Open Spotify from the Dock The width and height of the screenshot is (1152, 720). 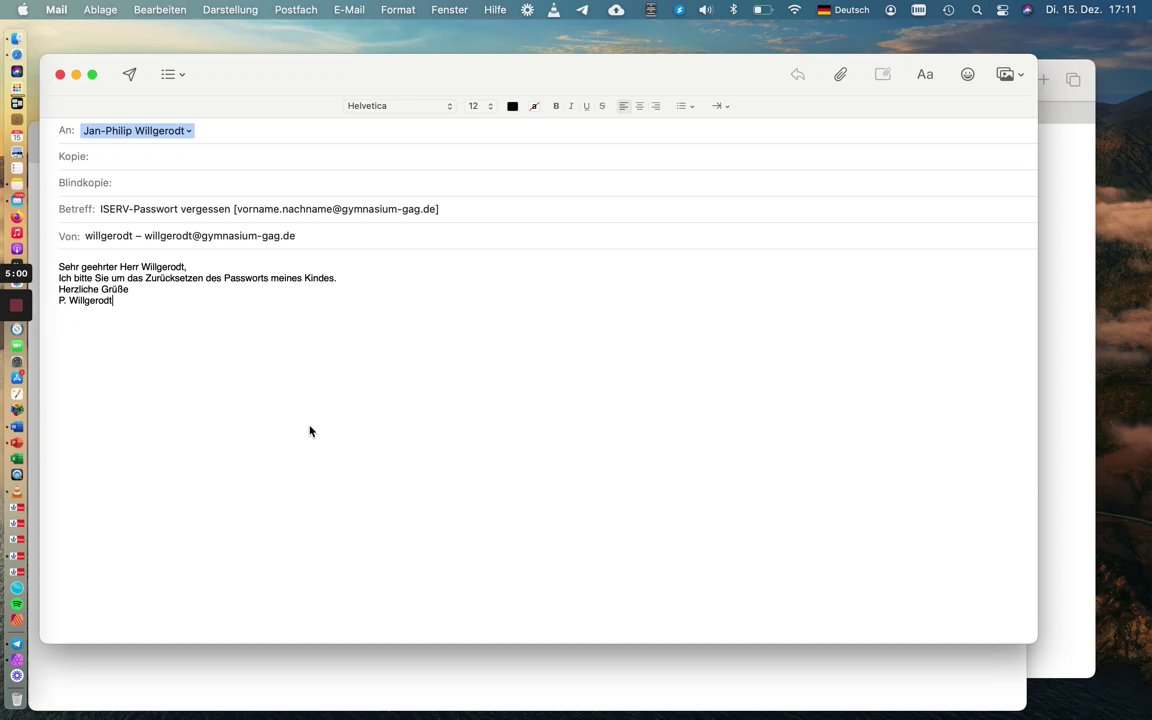[17, 604]
